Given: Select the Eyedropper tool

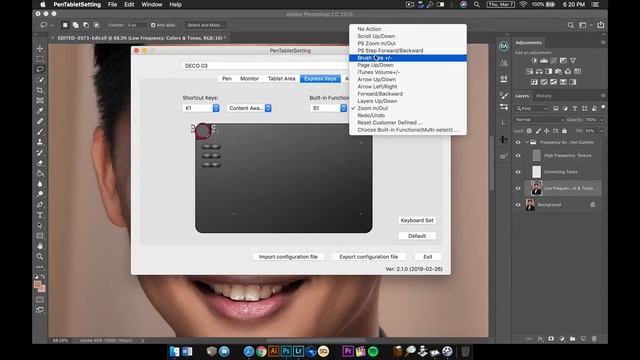Looking at the screenshot, I should coord(40,111).
